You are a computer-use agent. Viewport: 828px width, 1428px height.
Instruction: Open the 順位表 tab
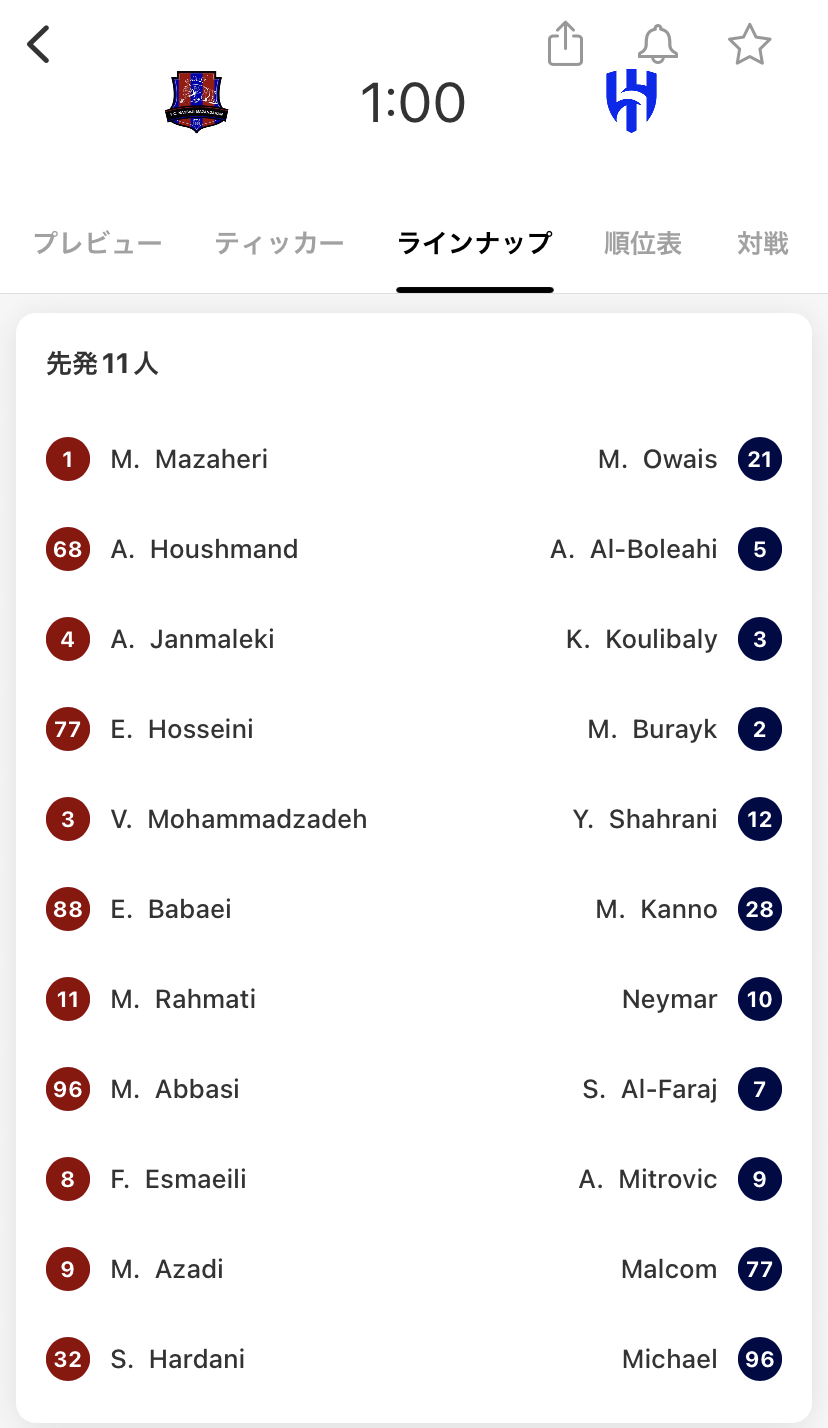click(x=643, y=243)
